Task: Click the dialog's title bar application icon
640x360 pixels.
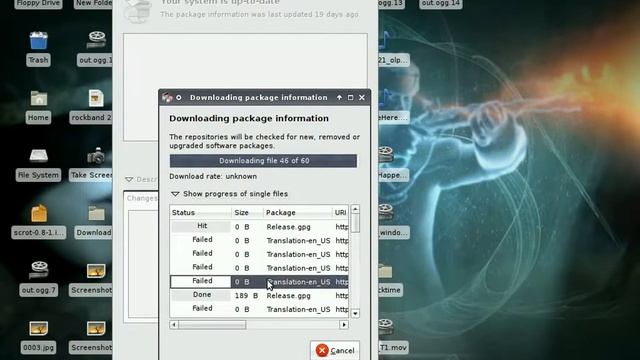Action: (167, 98)
